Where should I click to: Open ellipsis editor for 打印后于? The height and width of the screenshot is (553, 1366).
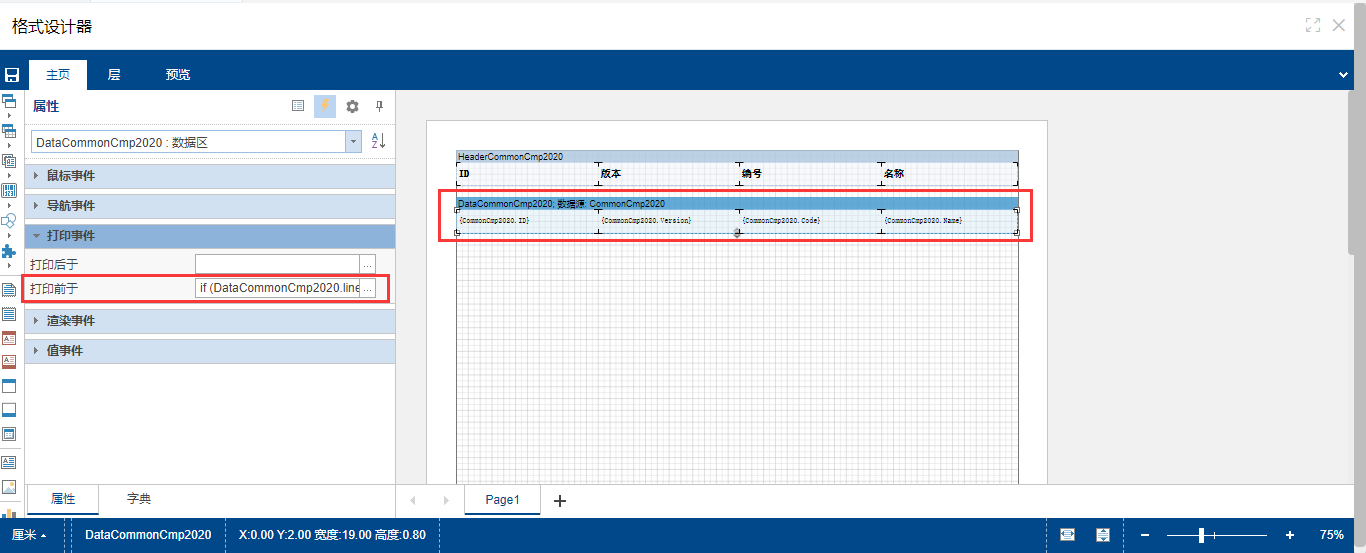coord(368,264)
